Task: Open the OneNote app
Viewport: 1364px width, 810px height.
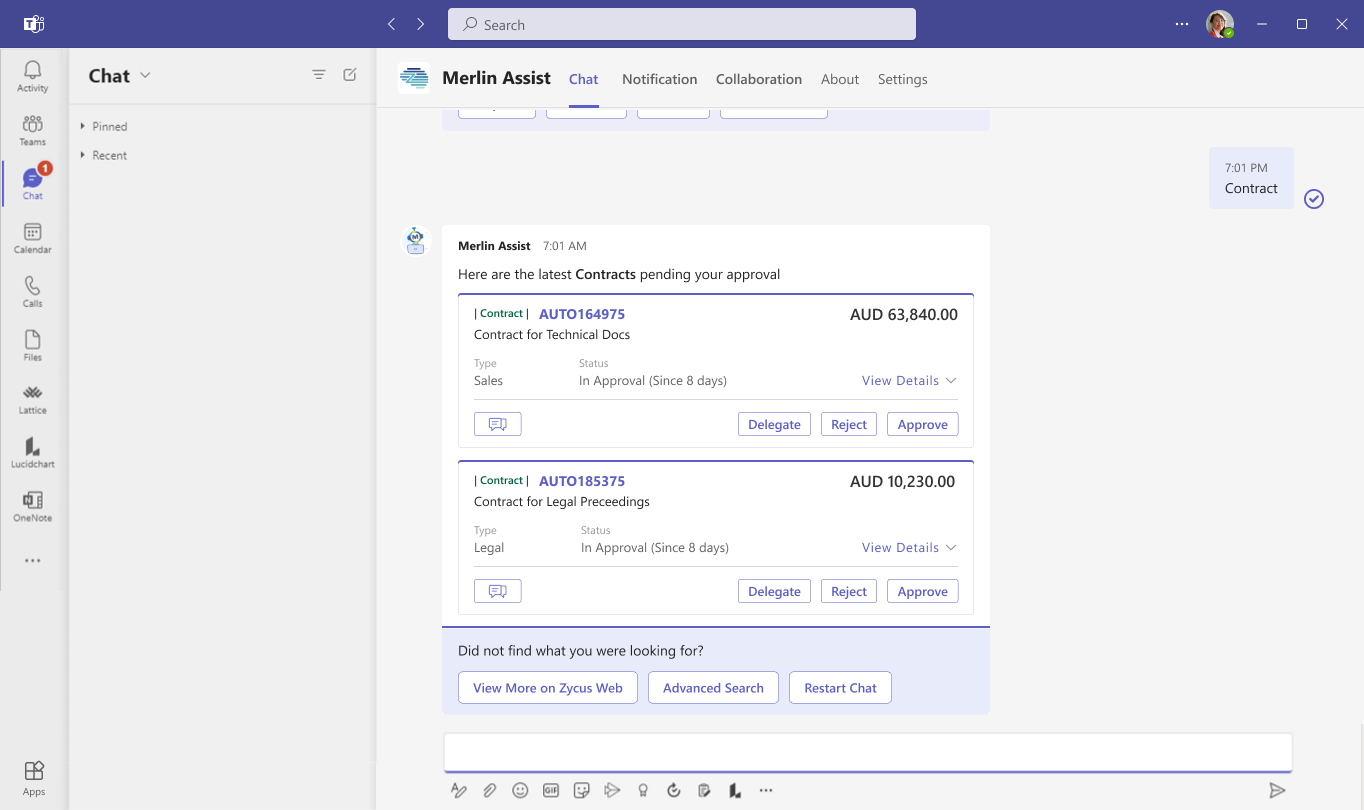Action: 33,506
